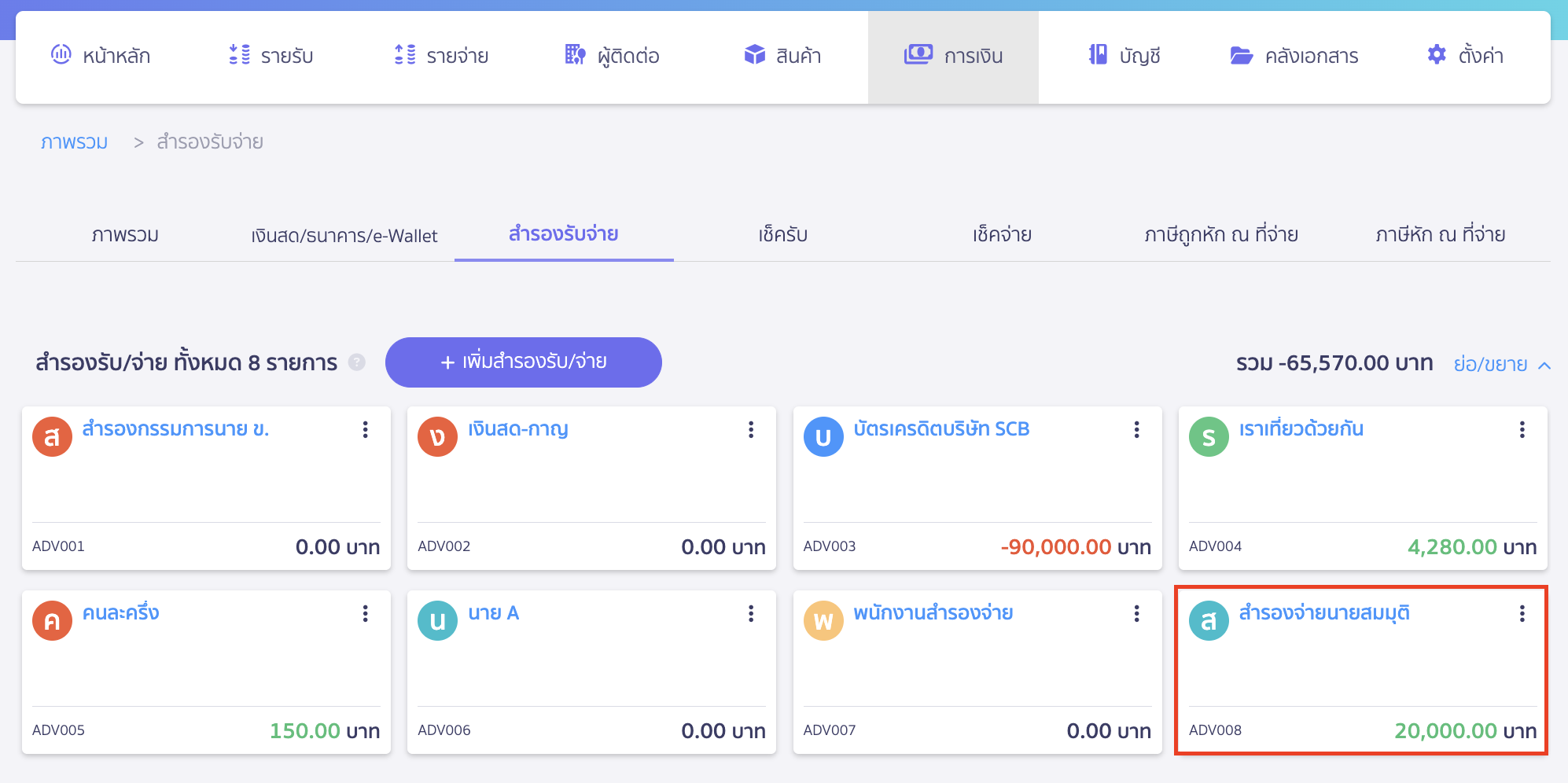Viewport: 1568px width, 783px height.
Task: Click the การเงิน finance banknote icon
Action: [917, 55]
